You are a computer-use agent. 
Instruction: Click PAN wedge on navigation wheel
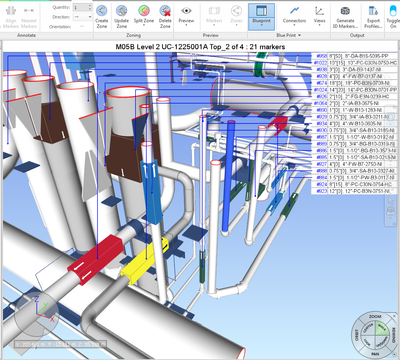[375, 354]
